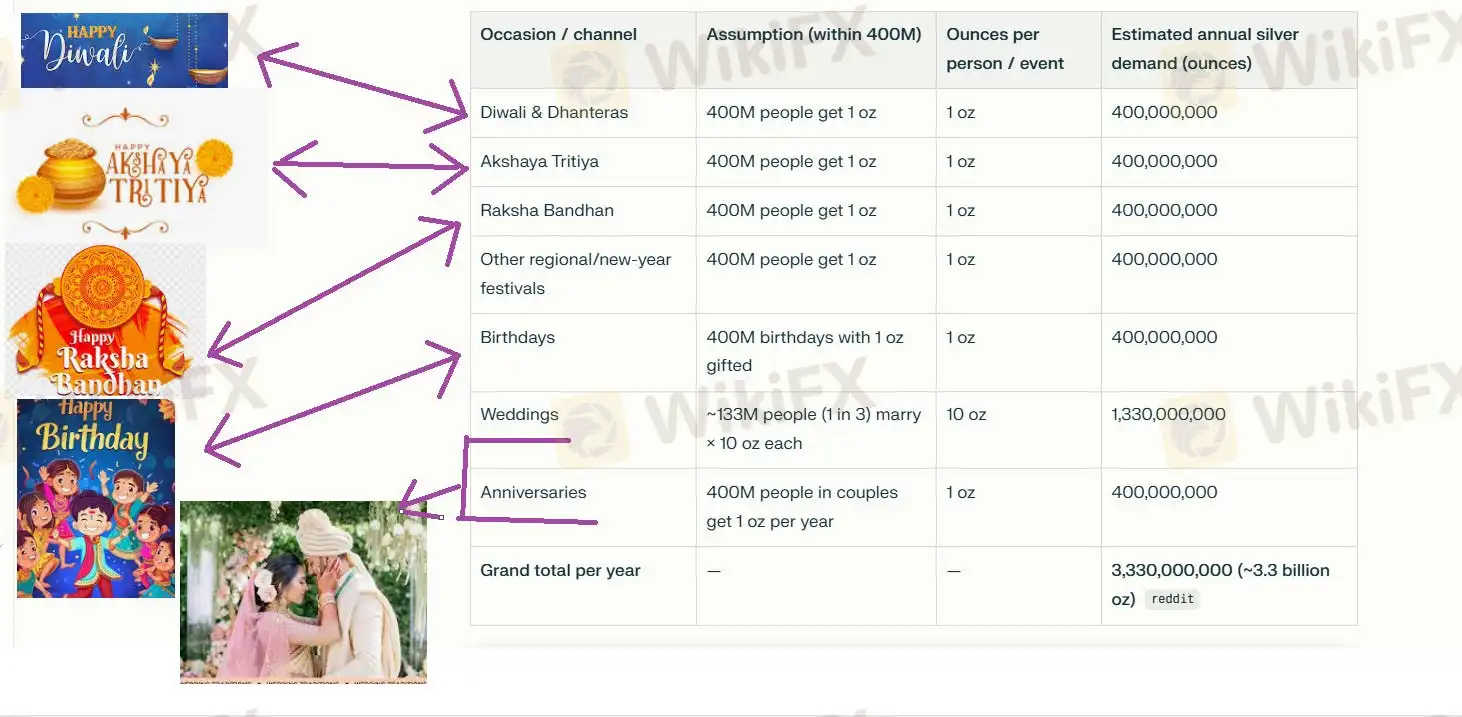Click the Happy Raksha Bandhan image

click(105, 320)
